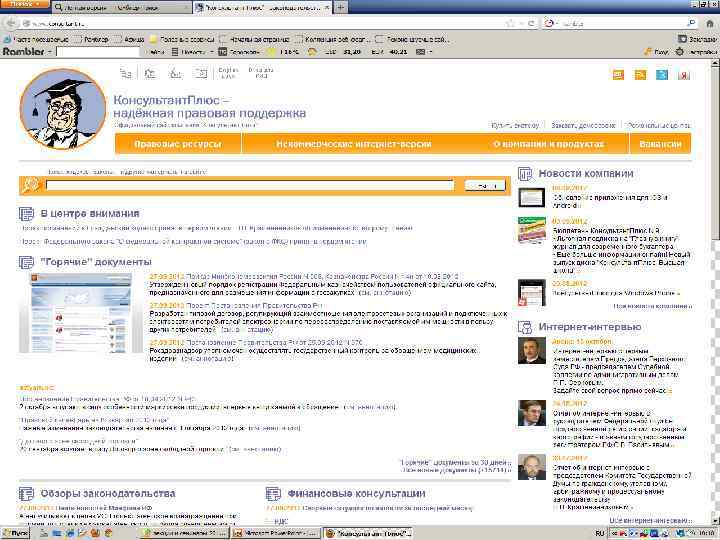
Task: Click the weather sun icon in Rambler toolbar
Action: pos(271,52)
